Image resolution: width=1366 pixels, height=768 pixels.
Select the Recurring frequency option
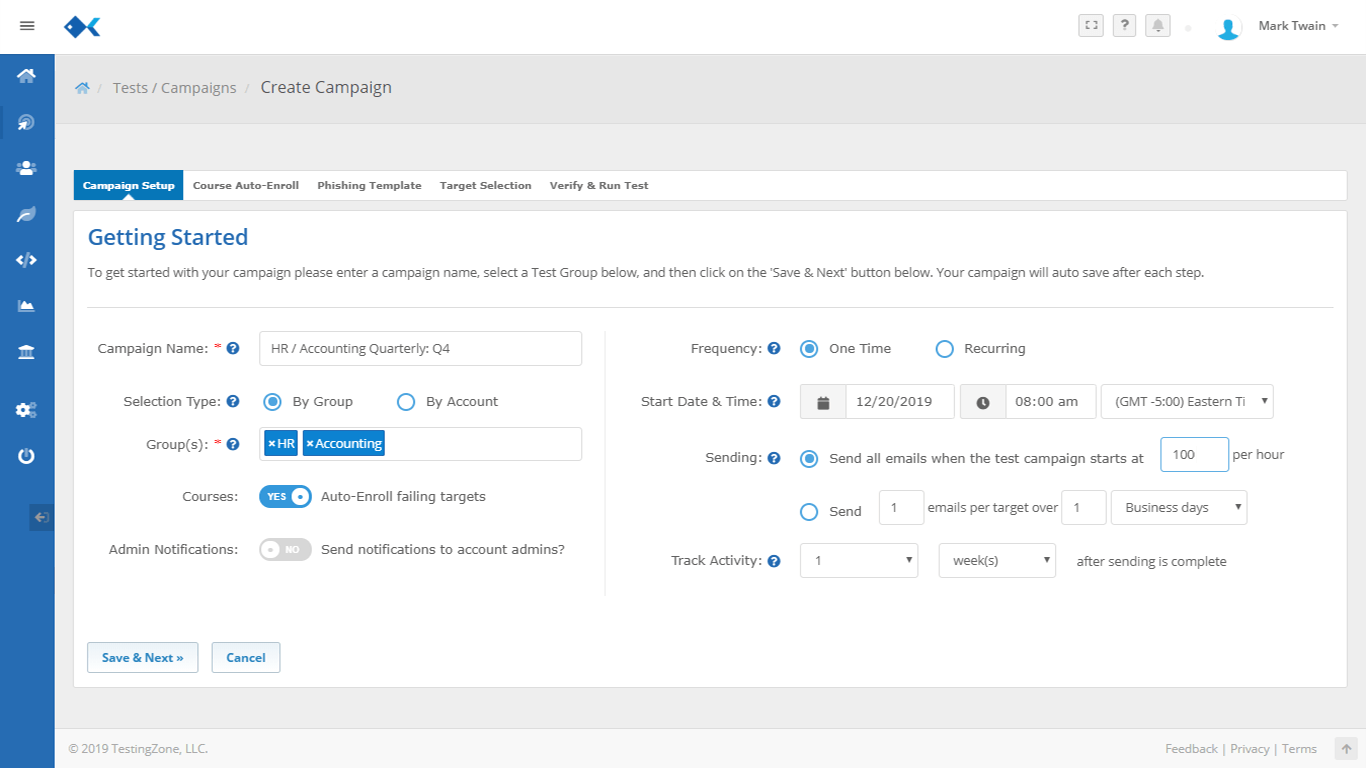pyautogui.click(x=944, y=349)
